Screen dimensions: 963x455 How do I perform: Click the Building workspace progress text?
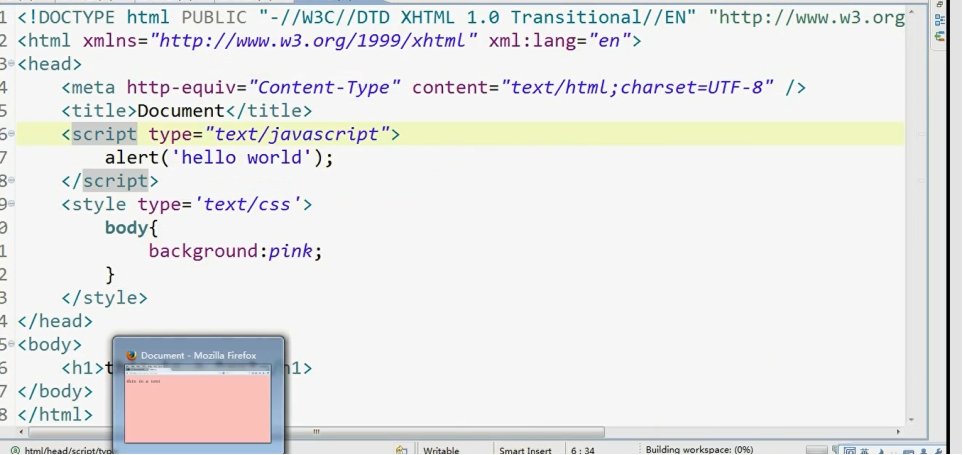pos(699,450)
